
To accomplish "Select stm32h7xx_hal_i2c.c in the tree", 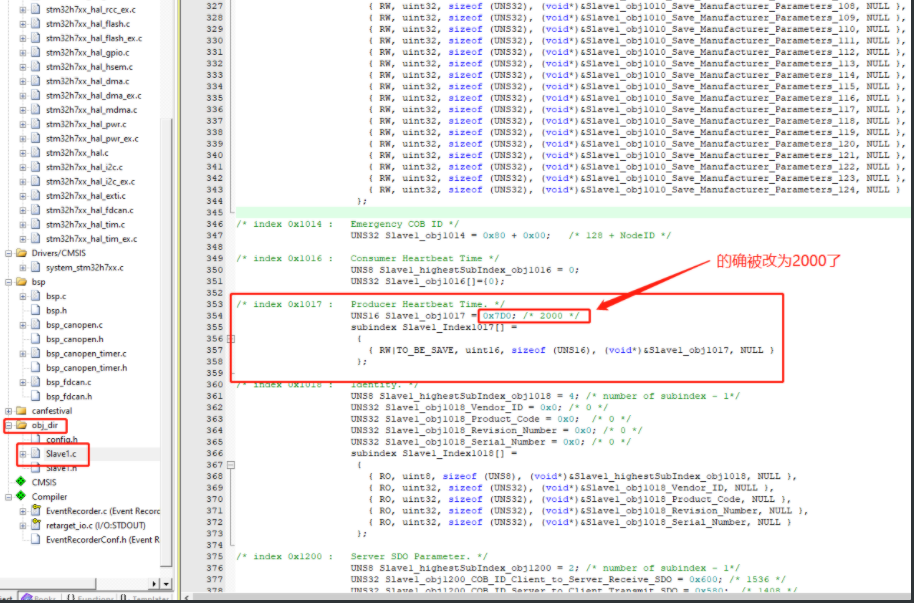I will coord(85,167).
